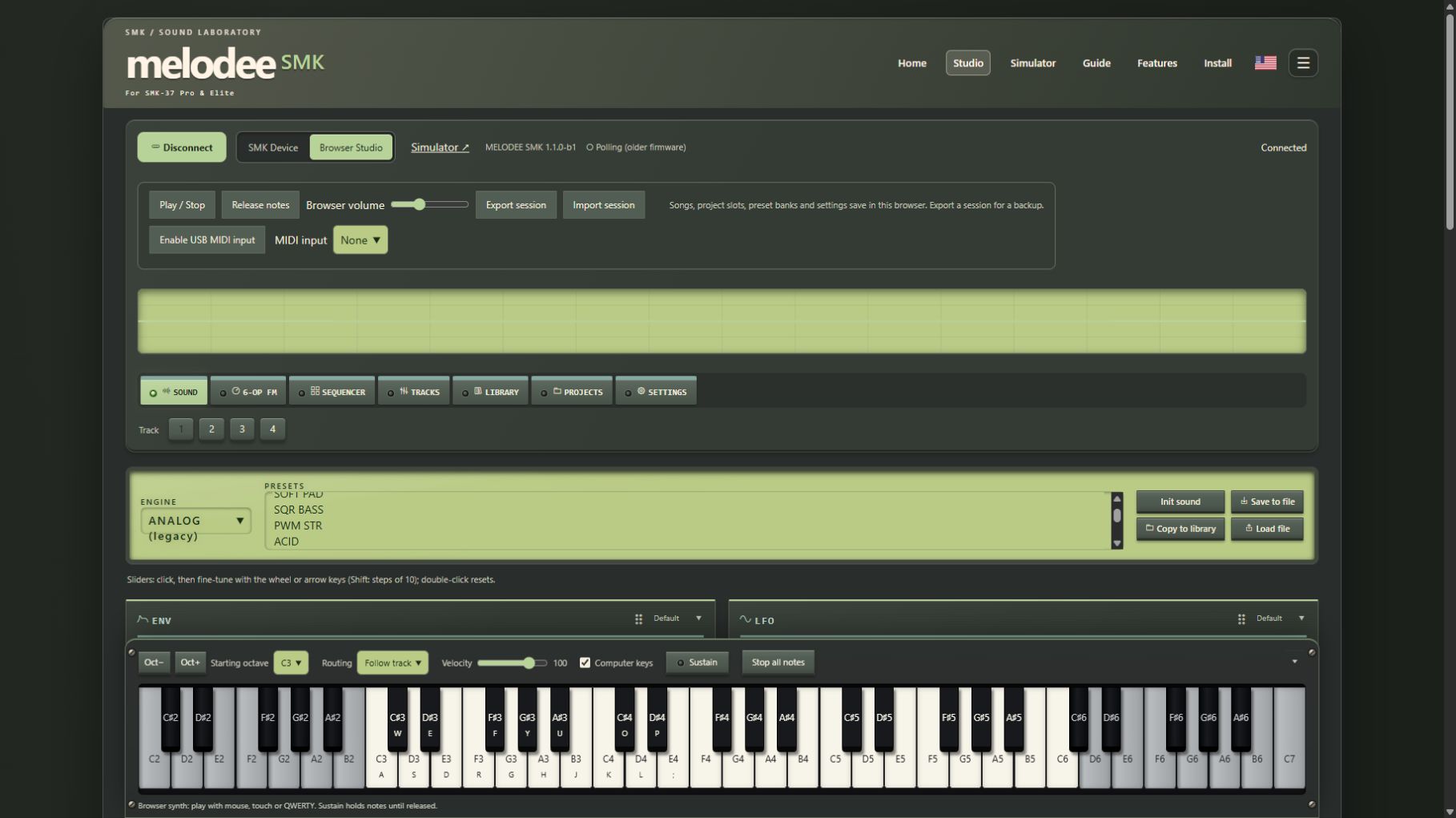
Task: Open the Engine ANALOG dropdown
Action: pos(196,521)
